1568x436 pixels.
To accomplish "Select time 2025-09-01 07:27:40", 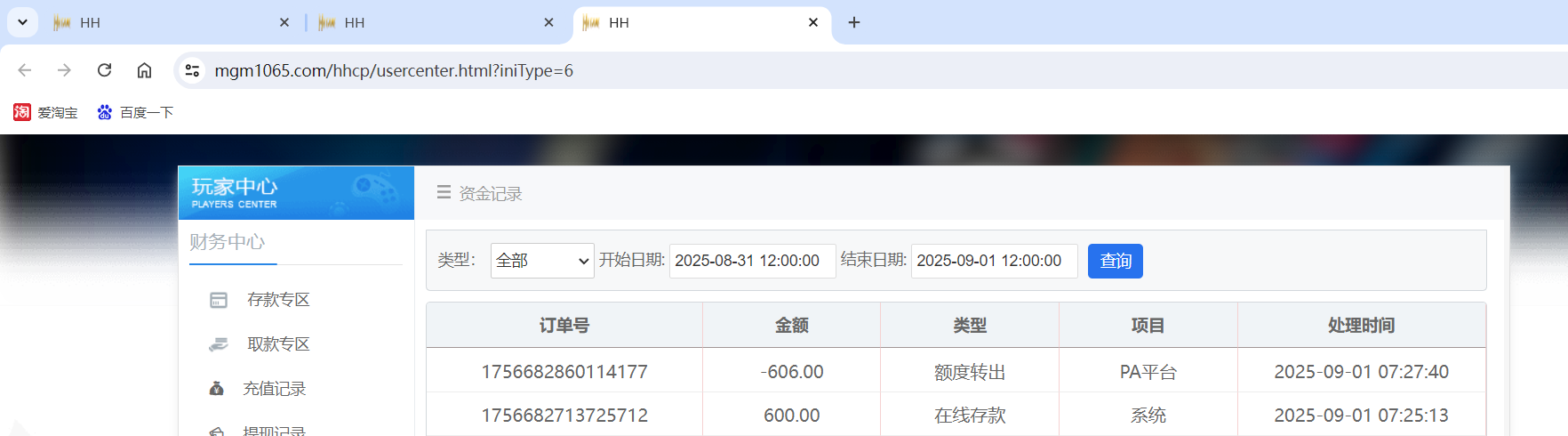I will [x=1362, y=372].
